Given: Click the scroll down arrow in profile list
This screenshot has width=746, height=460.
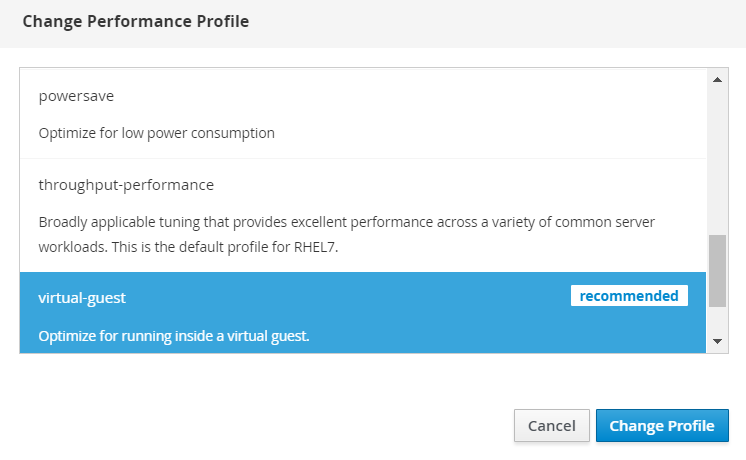Looking at the screenshot, I should tap(717, 341).
